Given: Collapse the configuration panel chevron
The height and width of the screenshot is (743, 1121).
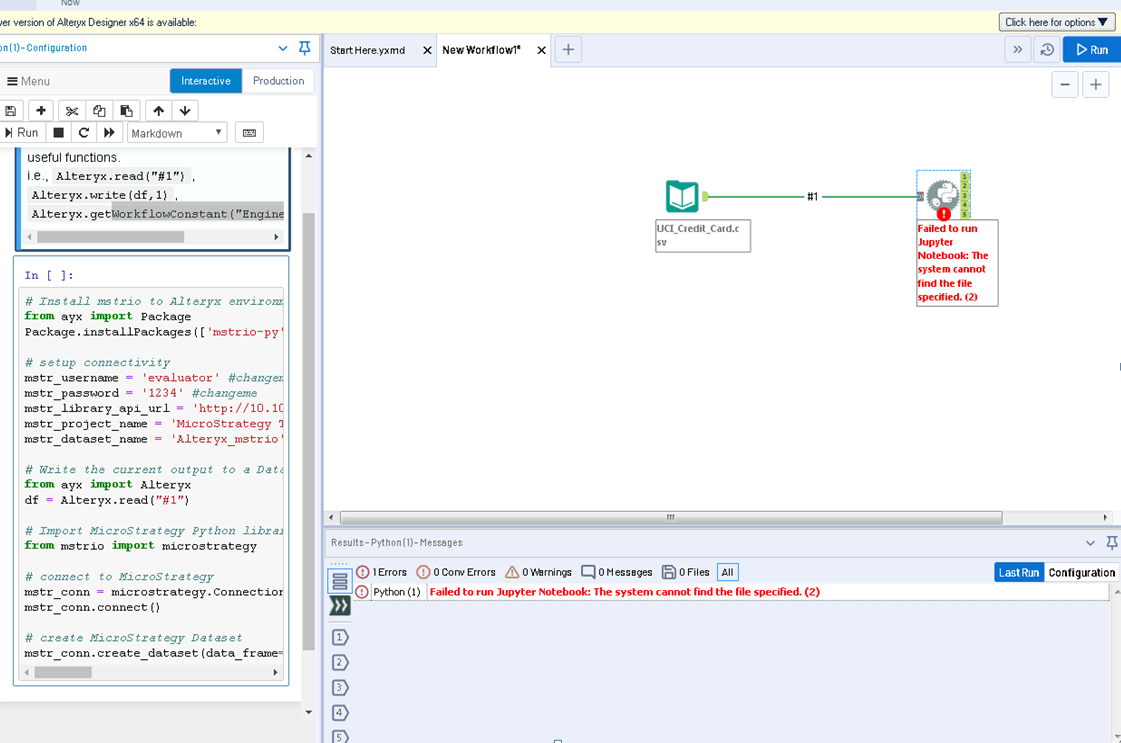Looking at the screenshot, I should coord(283,48).
